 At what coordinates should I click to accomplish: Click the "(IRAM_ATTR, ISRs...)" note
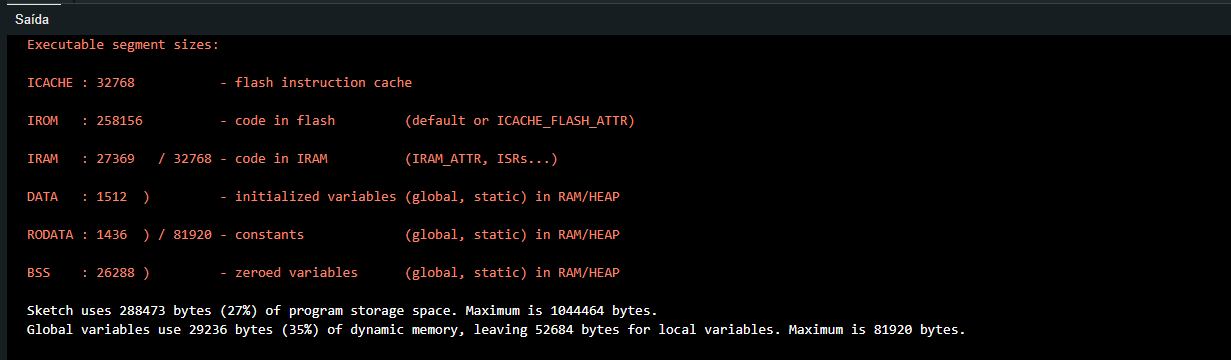point(481,159)
